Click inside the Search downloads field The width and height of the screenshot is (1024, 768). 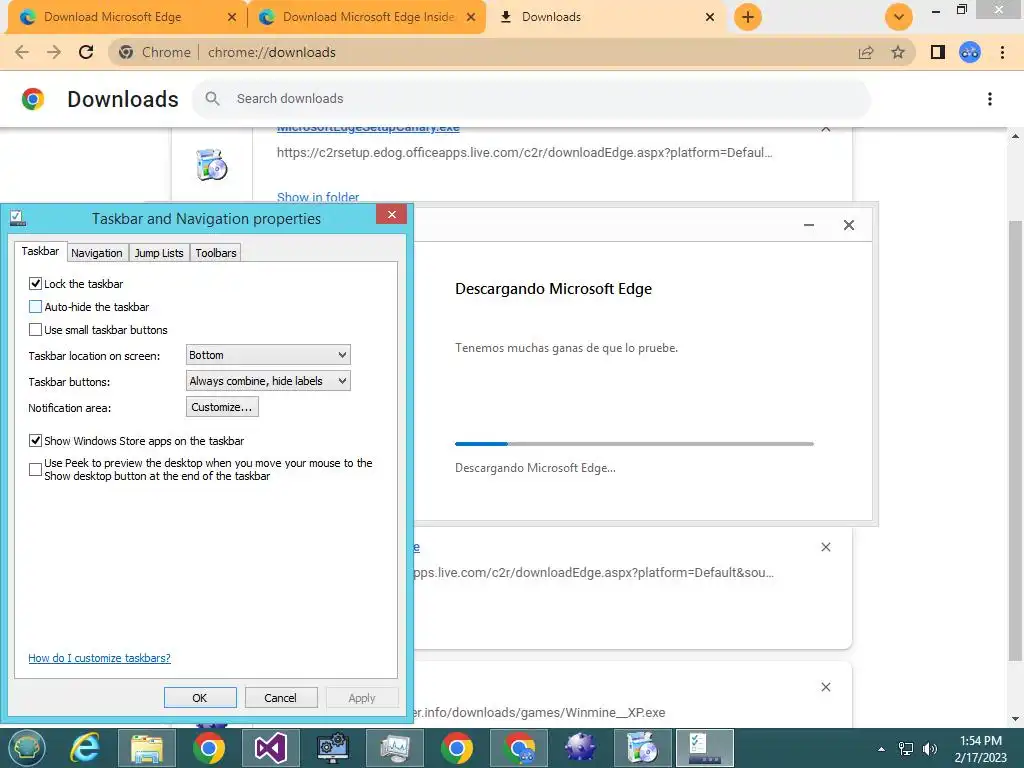[531, 99]
